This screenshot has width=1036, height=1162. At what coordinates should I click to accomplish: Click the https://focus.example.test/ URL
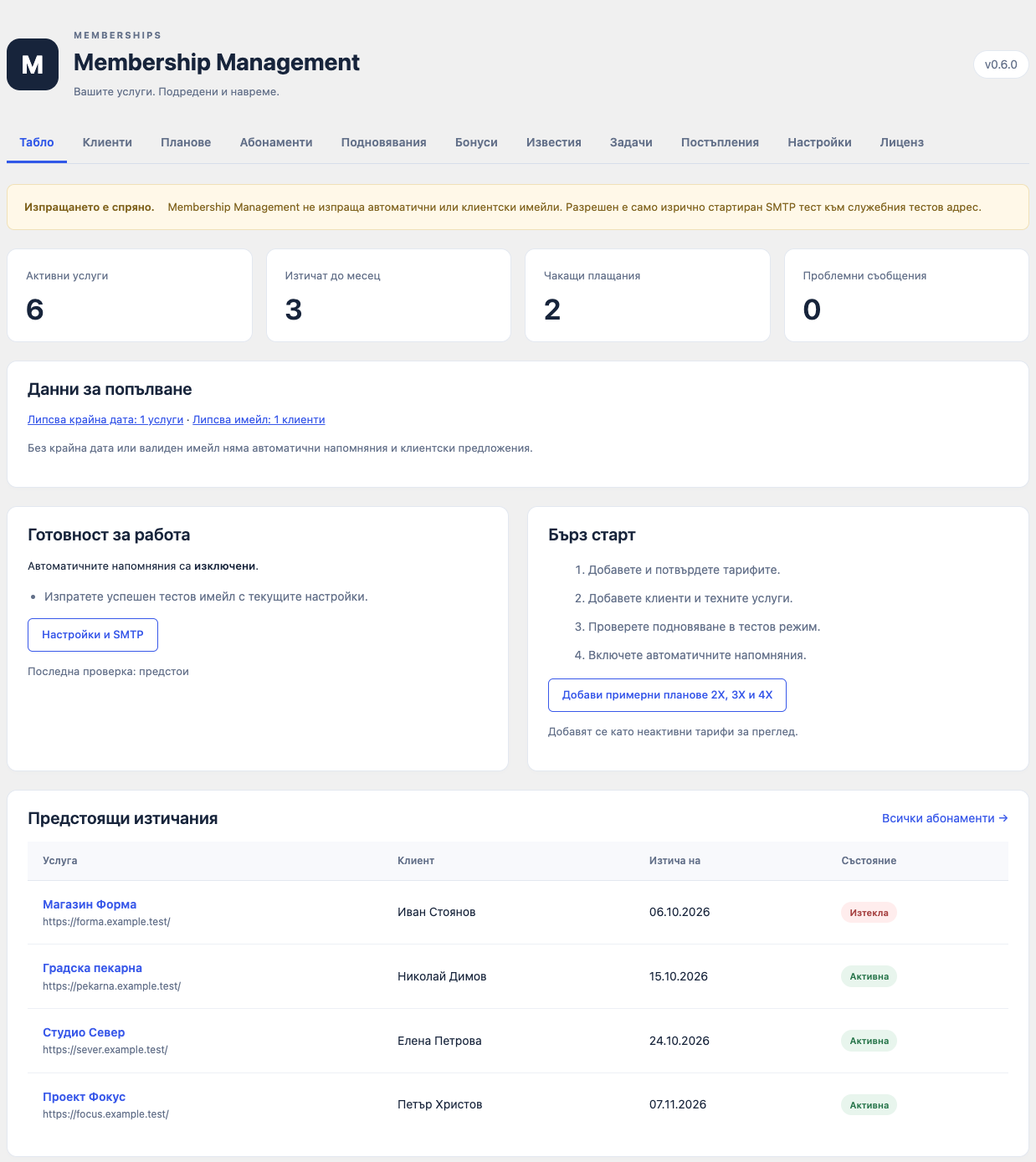coord(105,1114)
